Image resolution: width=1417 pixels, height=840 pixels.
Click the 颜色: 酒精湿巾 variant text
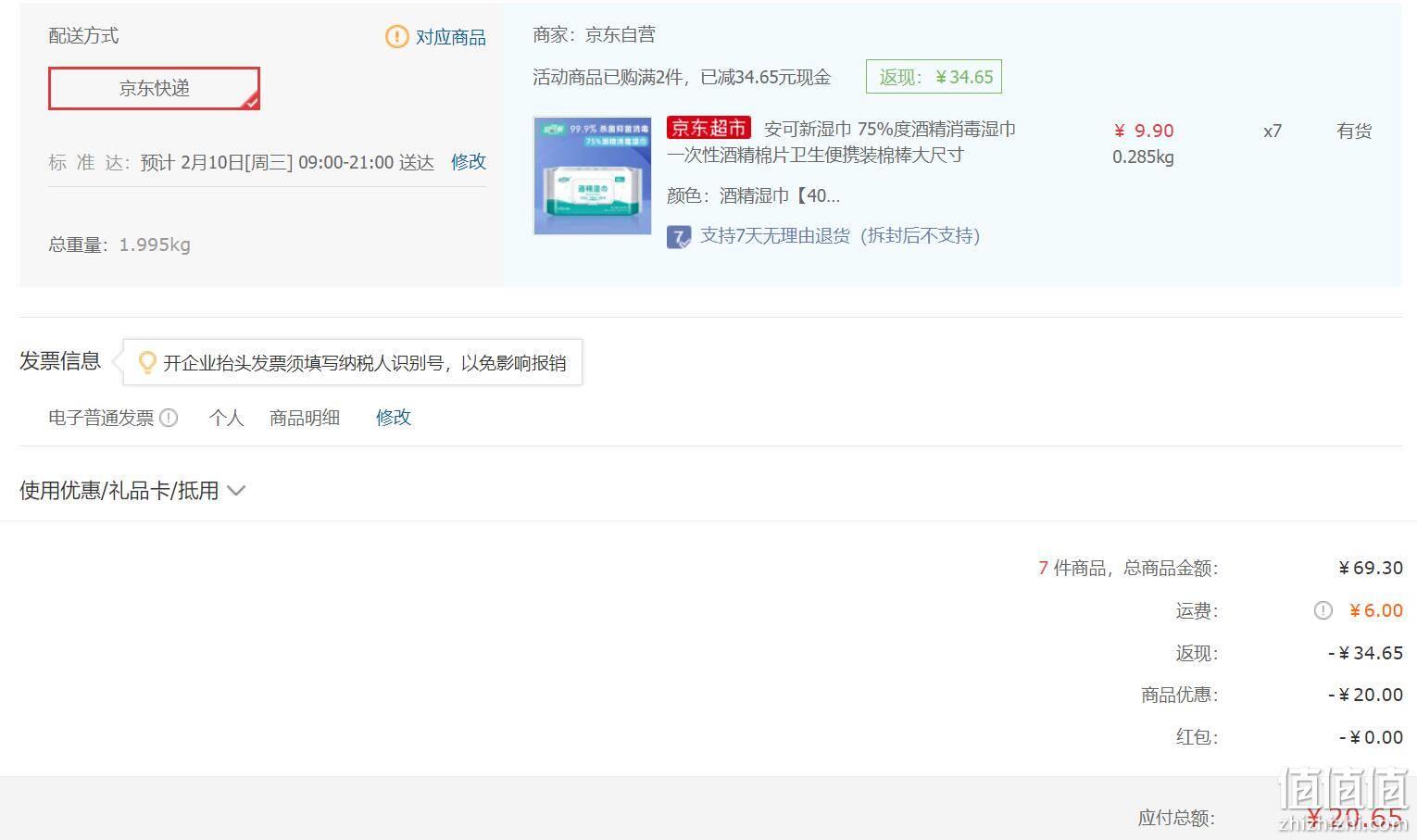pyautogui.click(x=754, y=195)
